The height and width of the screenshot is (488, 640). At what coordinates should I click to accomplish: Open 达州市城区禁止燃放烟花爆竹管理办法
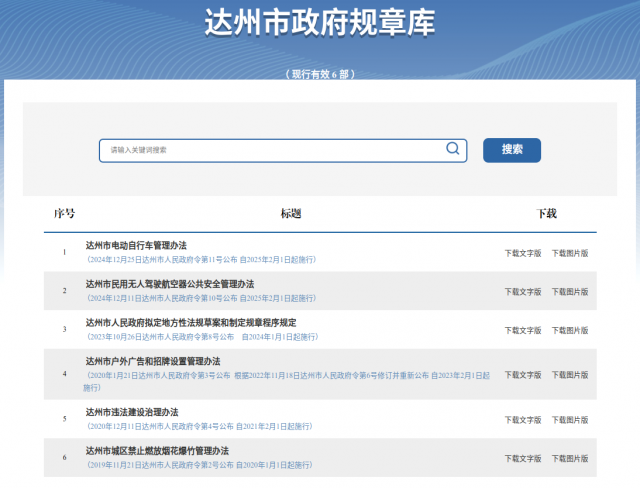[157, 451]
